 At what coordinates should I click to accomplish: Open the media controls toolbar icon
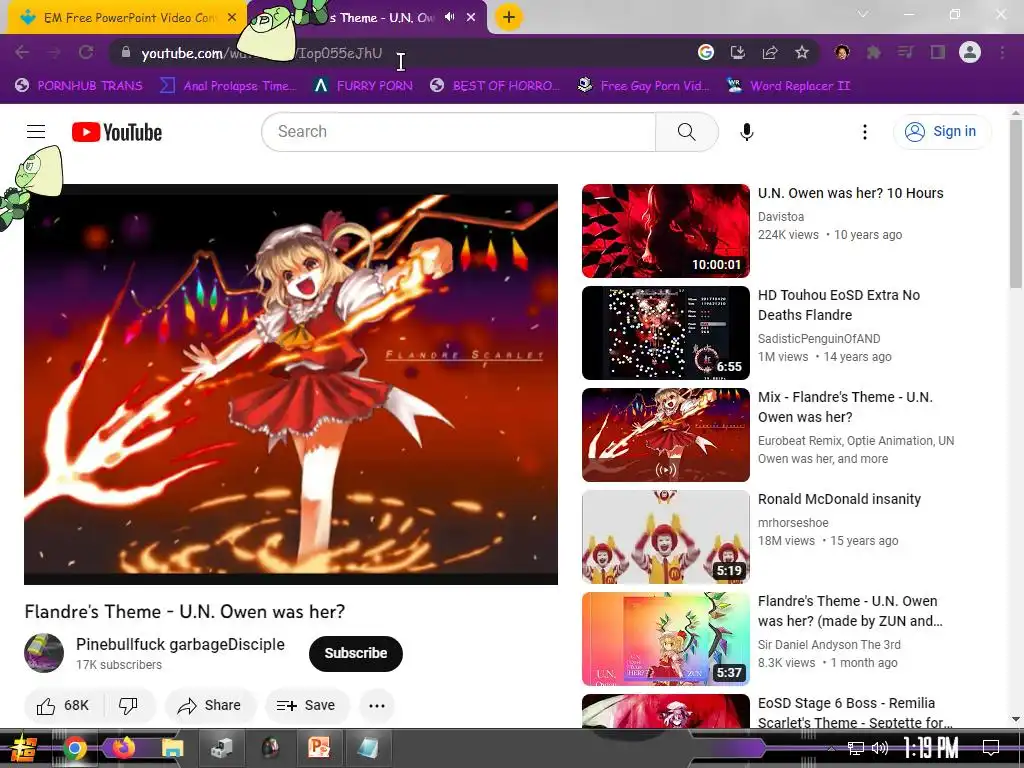click(x=906, y=52)
